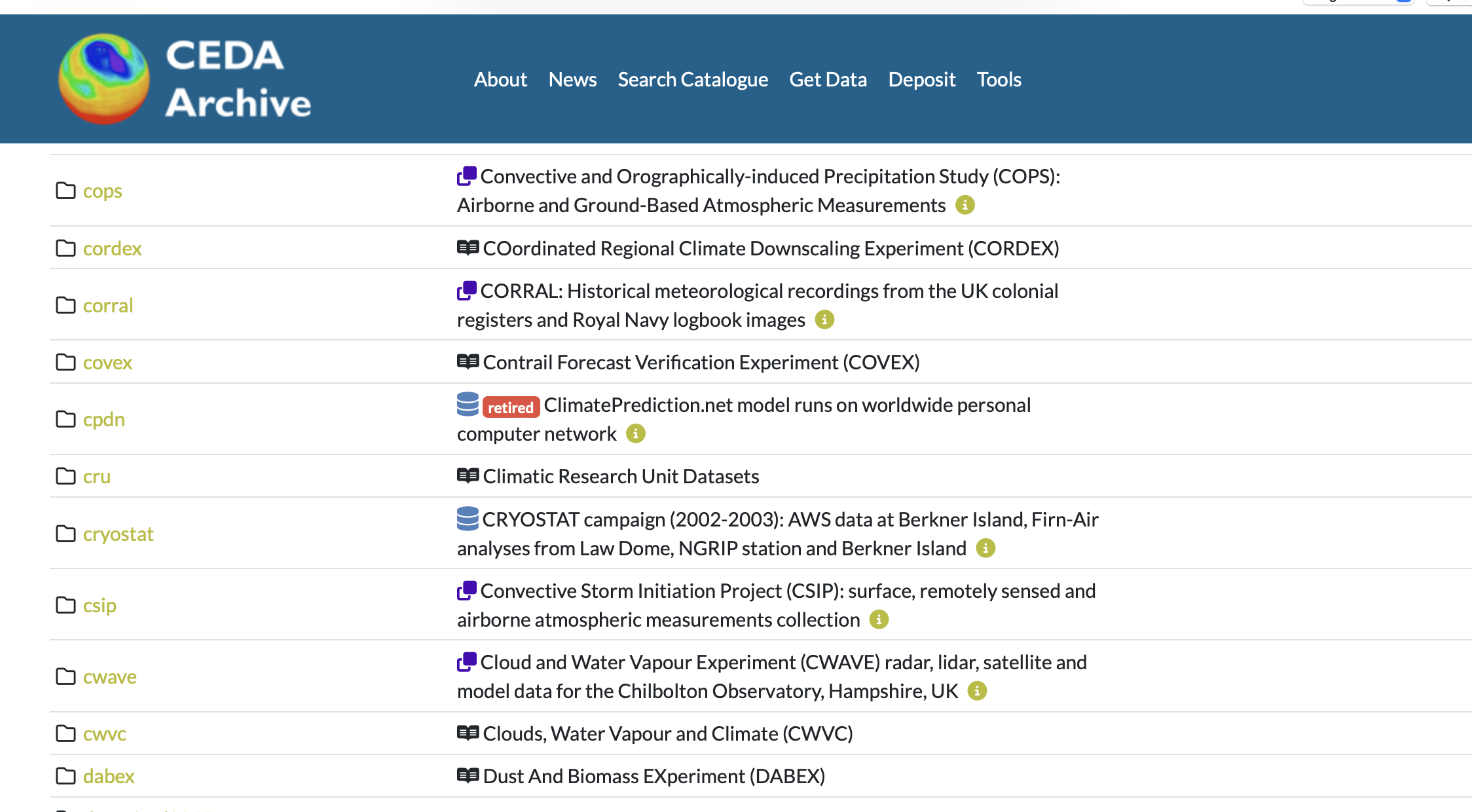Click the book icon before Climatic Research Unit

click(468, 476)
